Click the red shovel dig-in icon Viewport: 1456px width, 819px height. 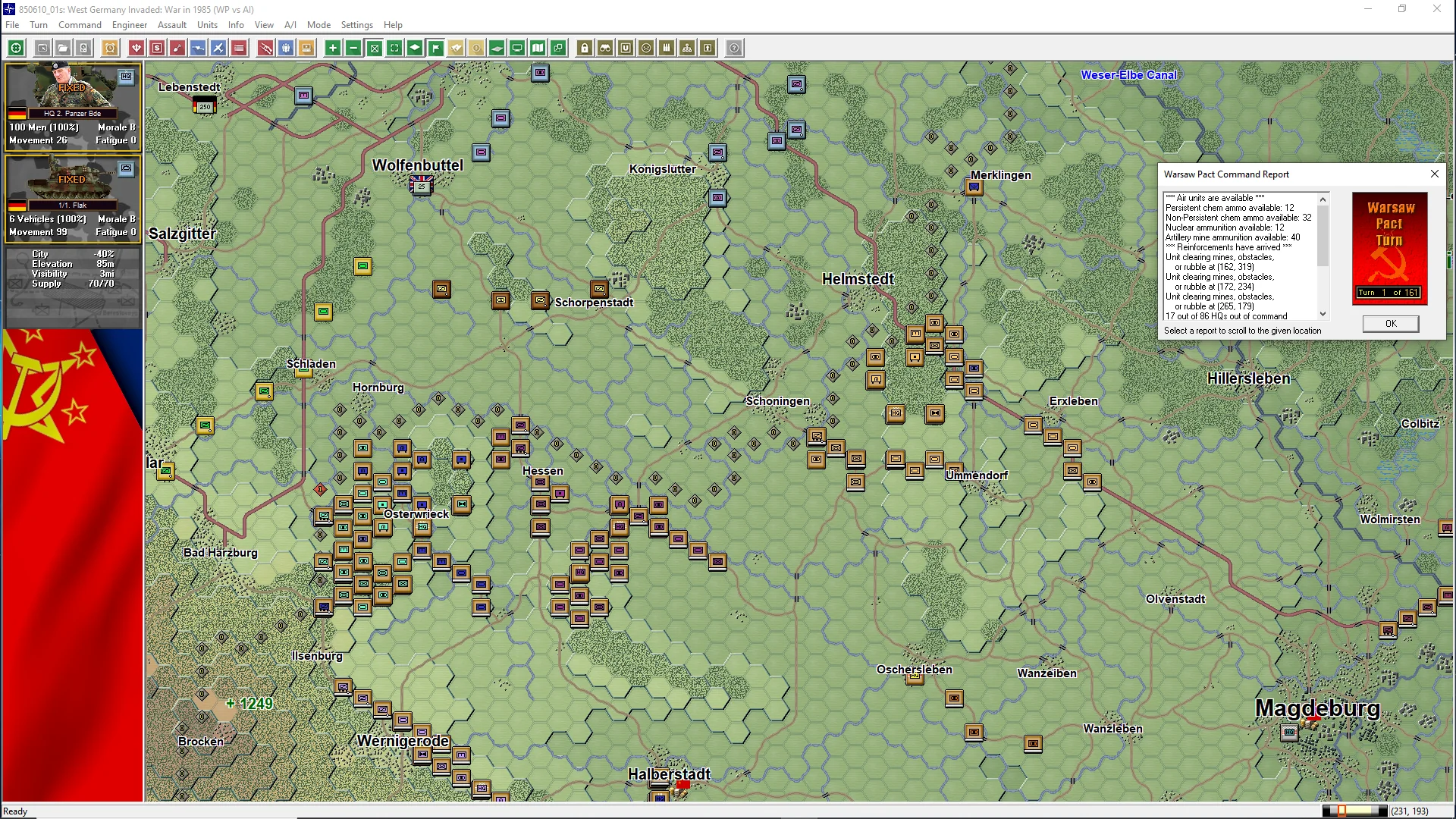coord(177,48)
